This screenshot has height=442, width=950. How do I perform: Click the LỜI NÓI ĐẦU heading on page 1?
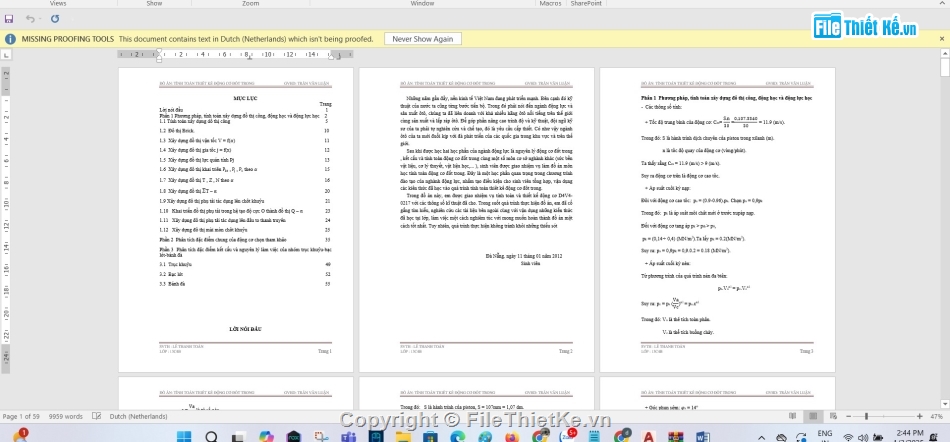245,329
